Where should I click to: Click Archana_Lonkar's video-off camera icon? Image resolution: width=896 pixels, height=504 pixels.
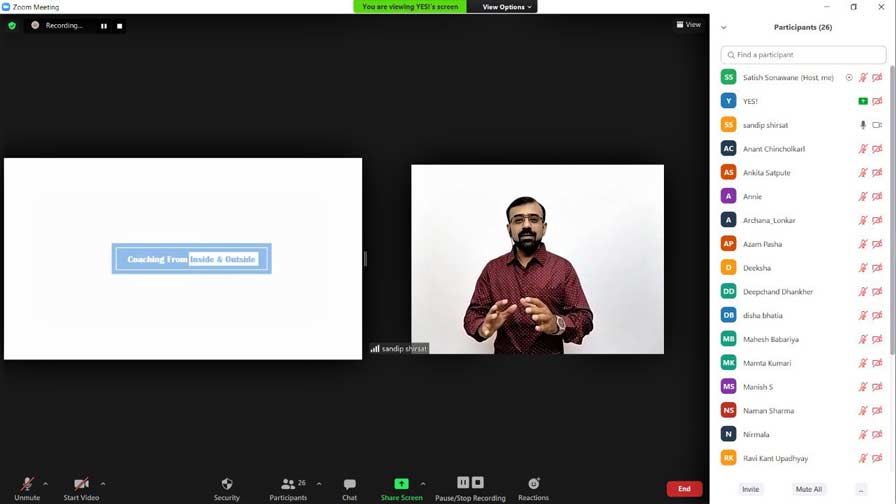tap(877, 220)
